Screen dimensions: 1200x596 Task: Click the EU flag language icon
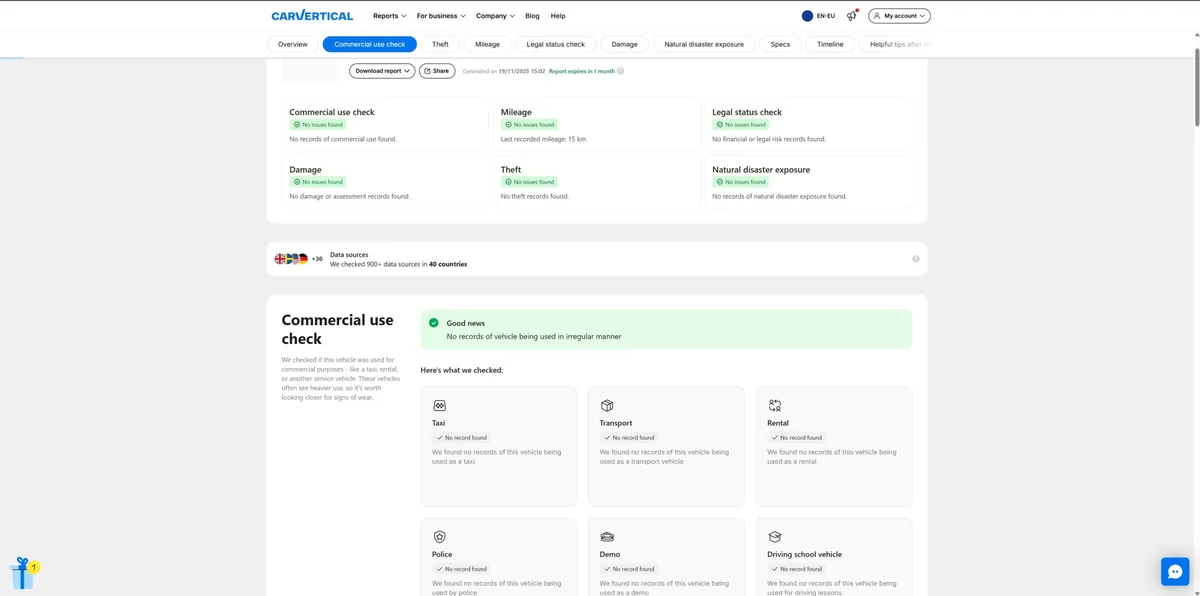(x=807, y=16)
